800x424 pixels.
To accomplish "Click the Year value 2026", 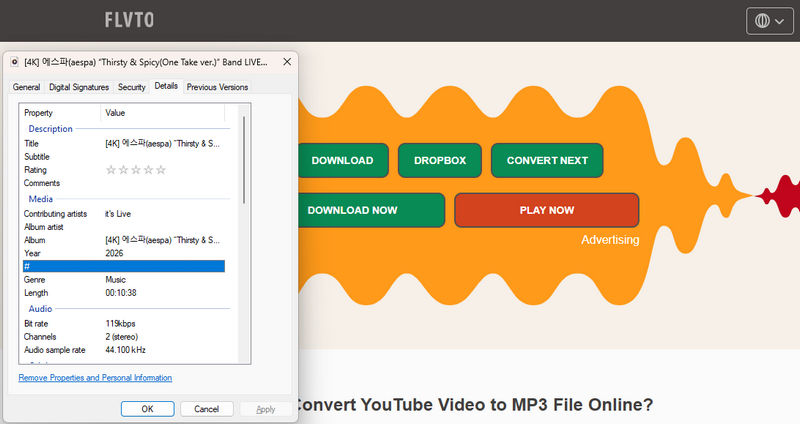I will tap(114, 254).
